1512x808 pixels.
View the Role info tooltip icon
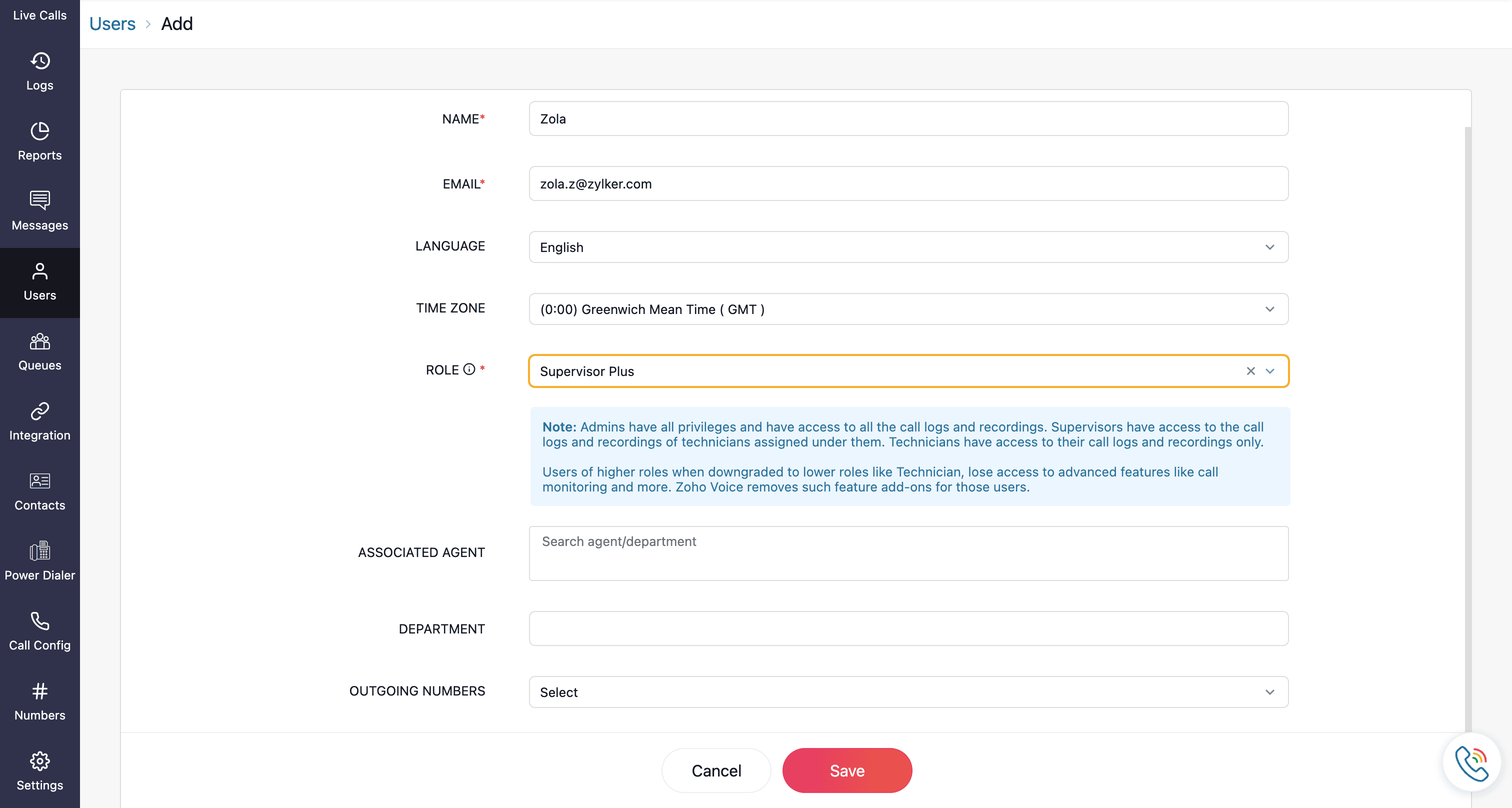point(469,369)
